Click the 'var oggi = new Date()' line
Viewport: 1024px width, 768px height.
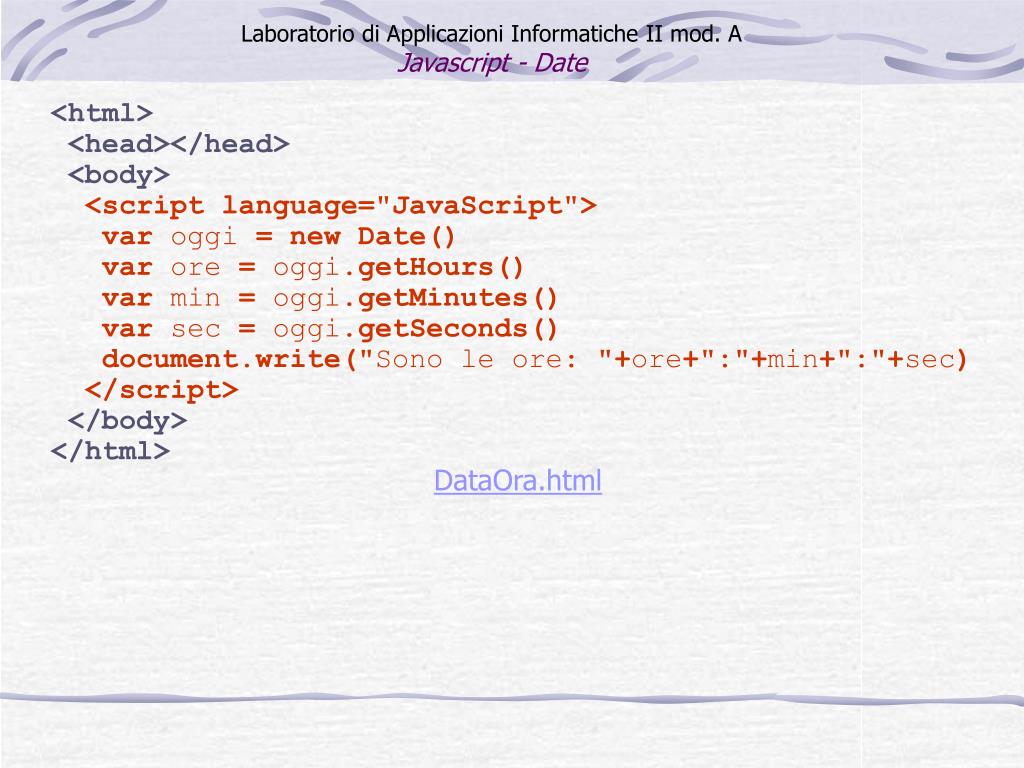(278, 236)
